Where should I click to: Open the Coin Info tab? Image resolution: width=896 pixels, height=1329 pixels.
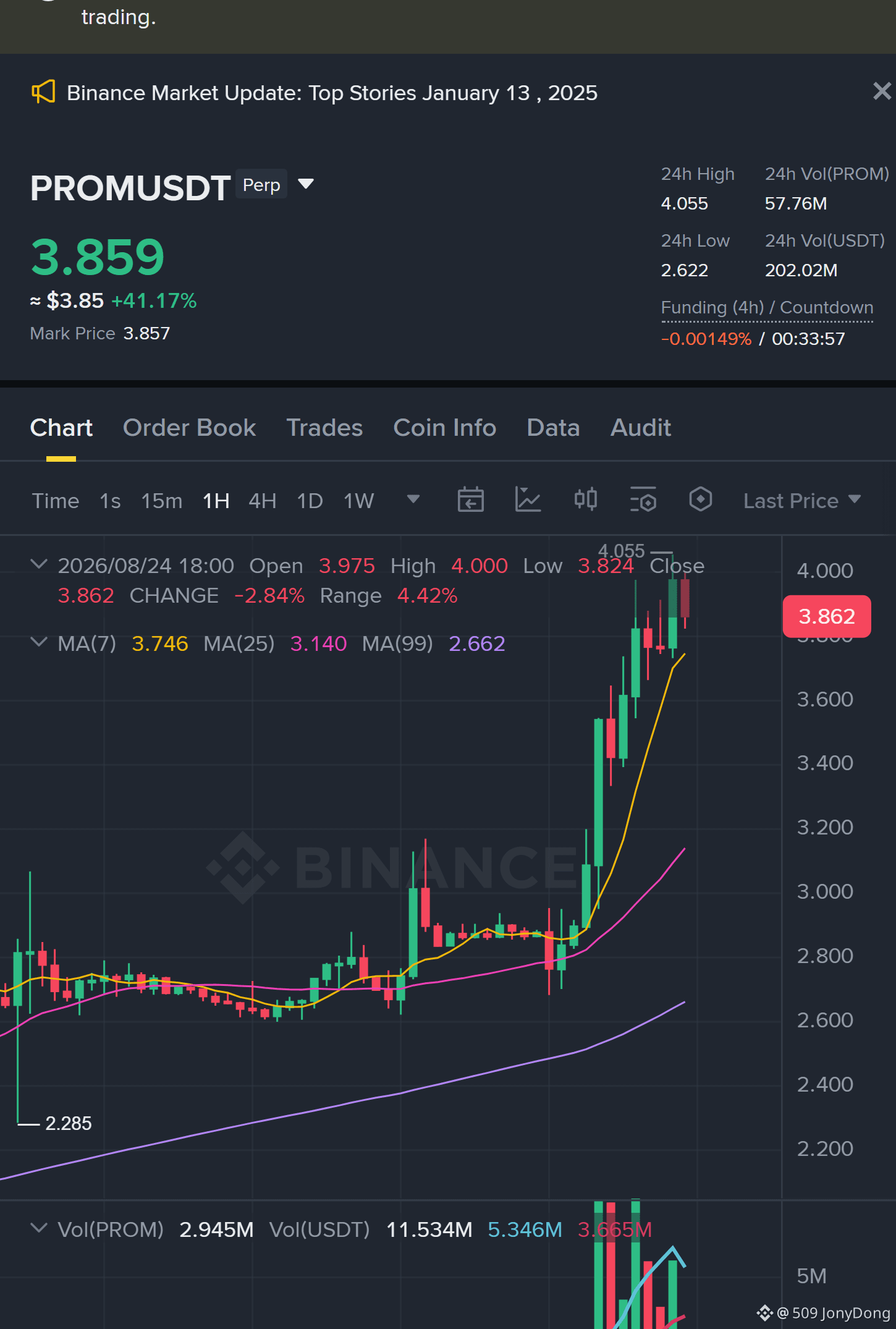tap(445, 428)
